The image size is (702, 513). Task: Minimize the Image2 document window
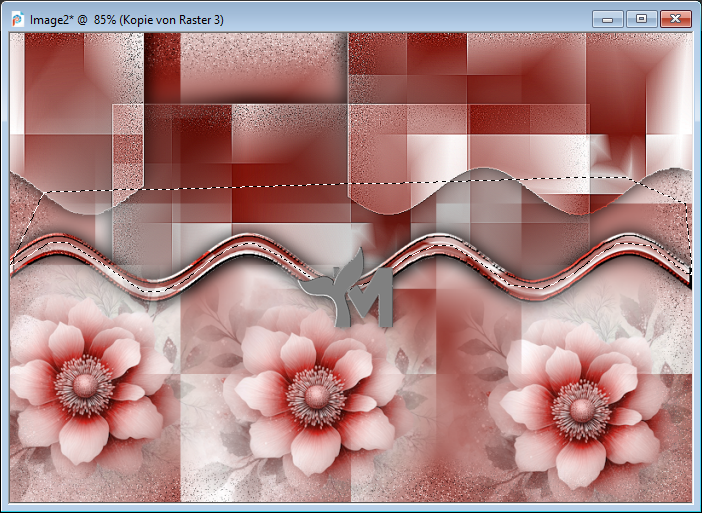pyautogui.click(x=607, y=18)
